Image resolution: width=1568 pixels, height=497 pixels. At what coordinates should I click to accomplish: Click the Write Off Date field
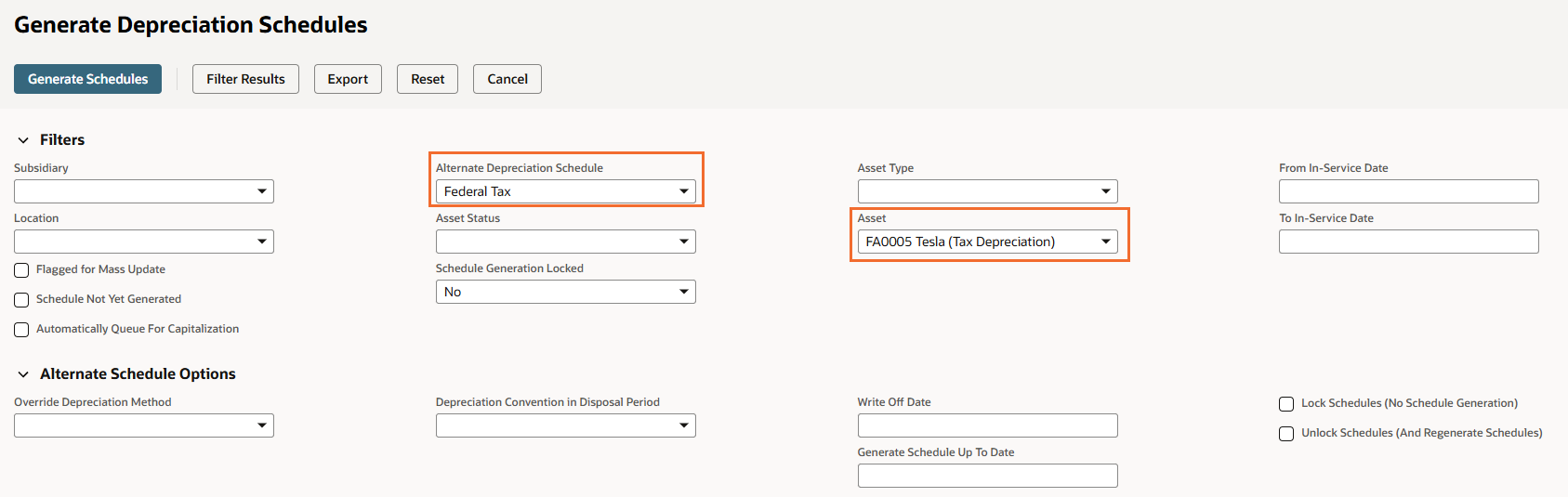click(x=987, y=425)
